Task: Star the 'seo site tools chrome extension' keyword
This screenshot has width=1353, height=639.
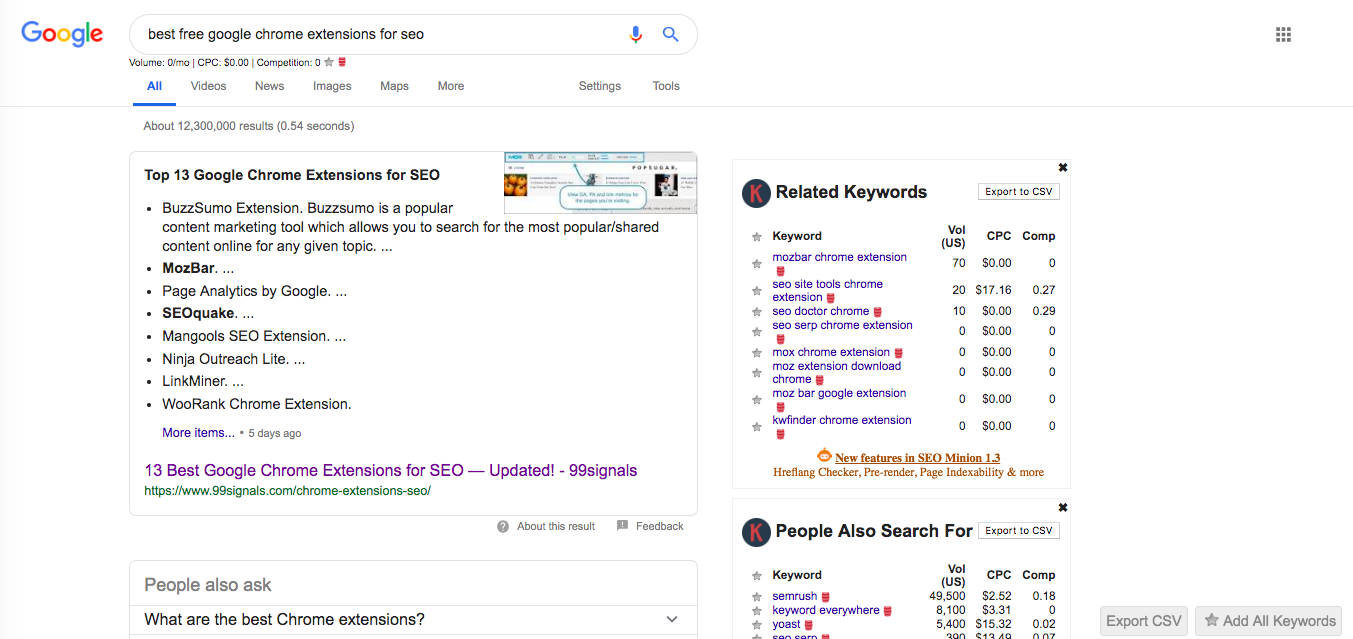Action: [x=757, y=291]
